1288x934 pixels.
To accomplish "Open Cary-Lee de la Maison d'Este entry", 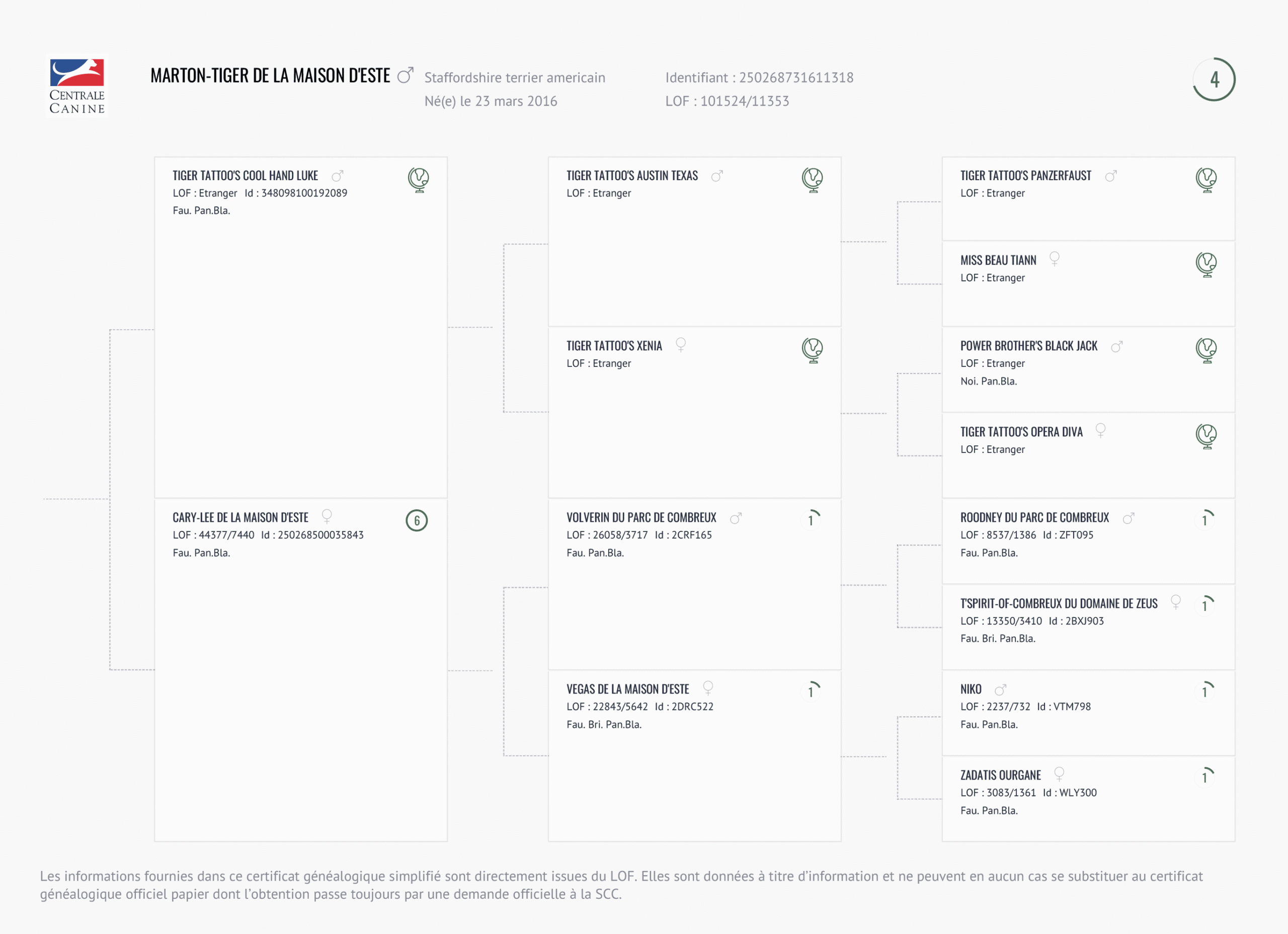I will point(240,517).
